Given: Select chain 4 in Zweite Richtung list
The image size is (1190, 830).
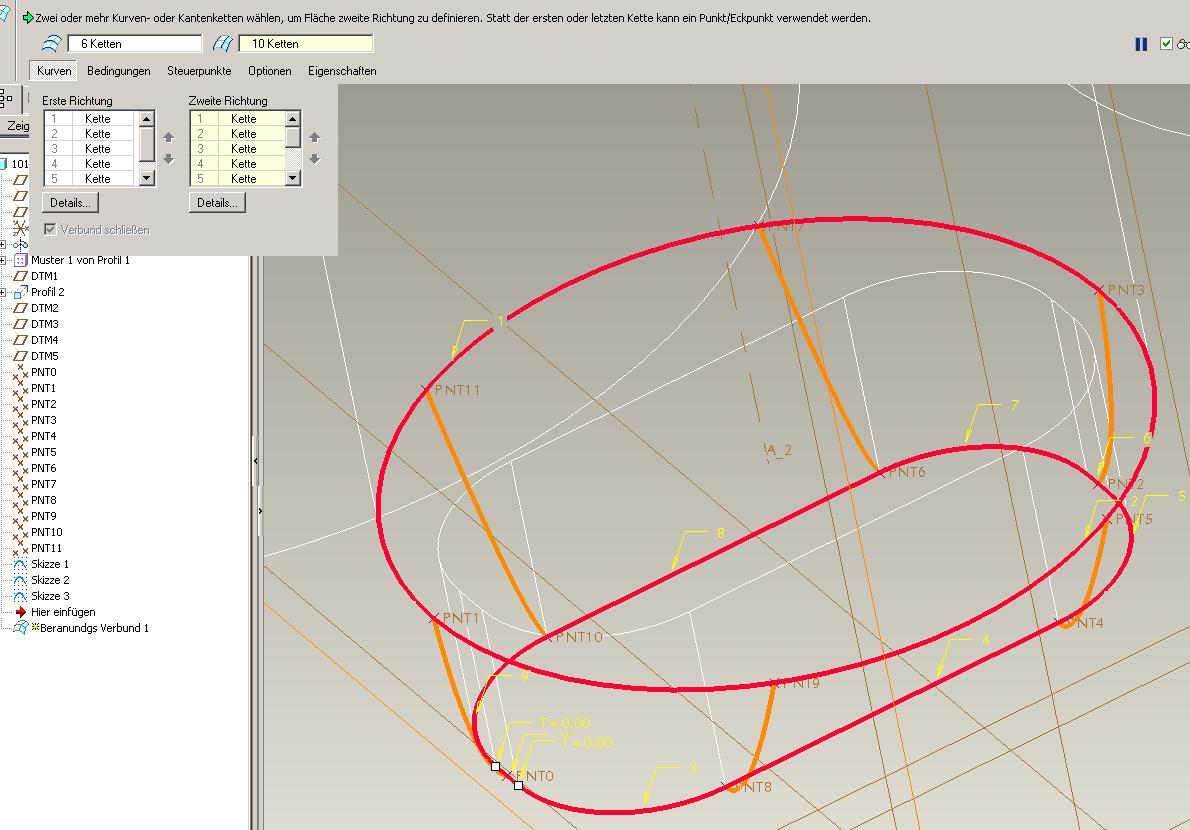Looking at the screenshot, I should (x=238, y=164).
